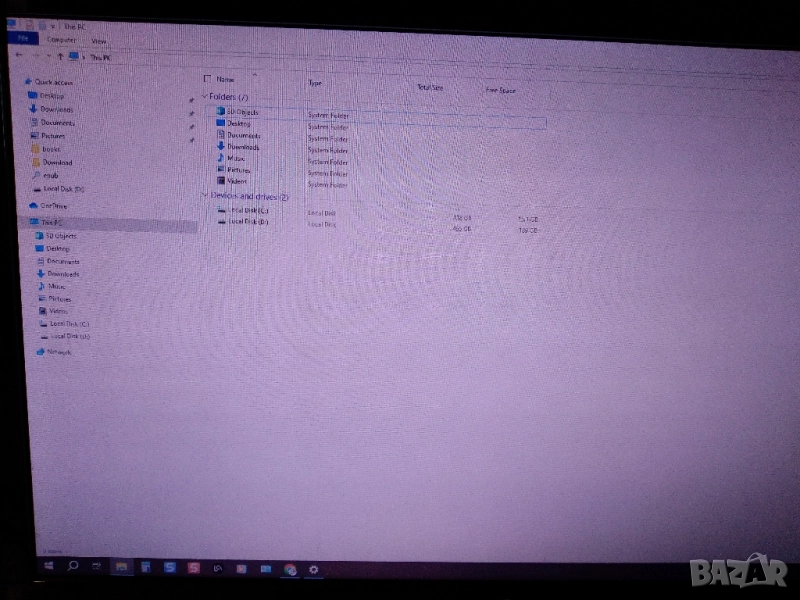The image size is (800, 600).
Task: Click the Windows Start button
Action: pos(47,566)
